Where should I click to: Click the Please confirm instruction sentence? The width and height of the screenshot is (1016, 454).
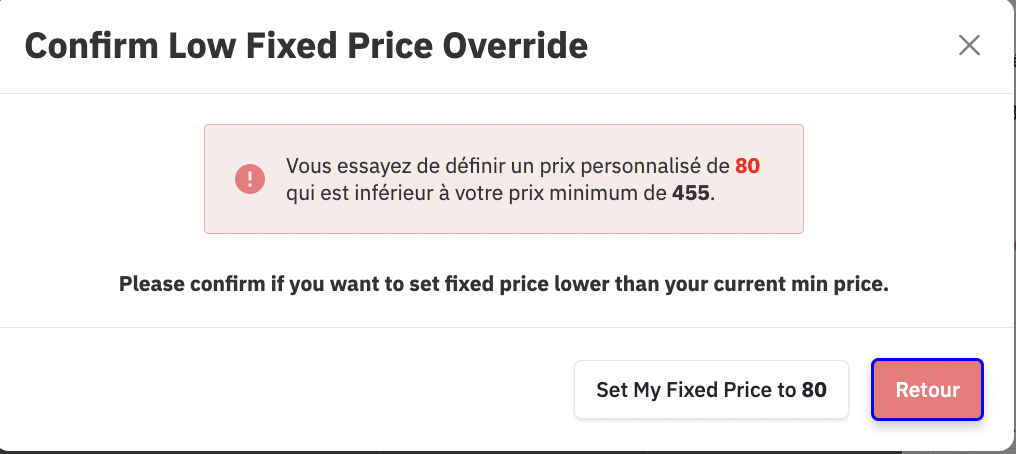click(504, 284)
